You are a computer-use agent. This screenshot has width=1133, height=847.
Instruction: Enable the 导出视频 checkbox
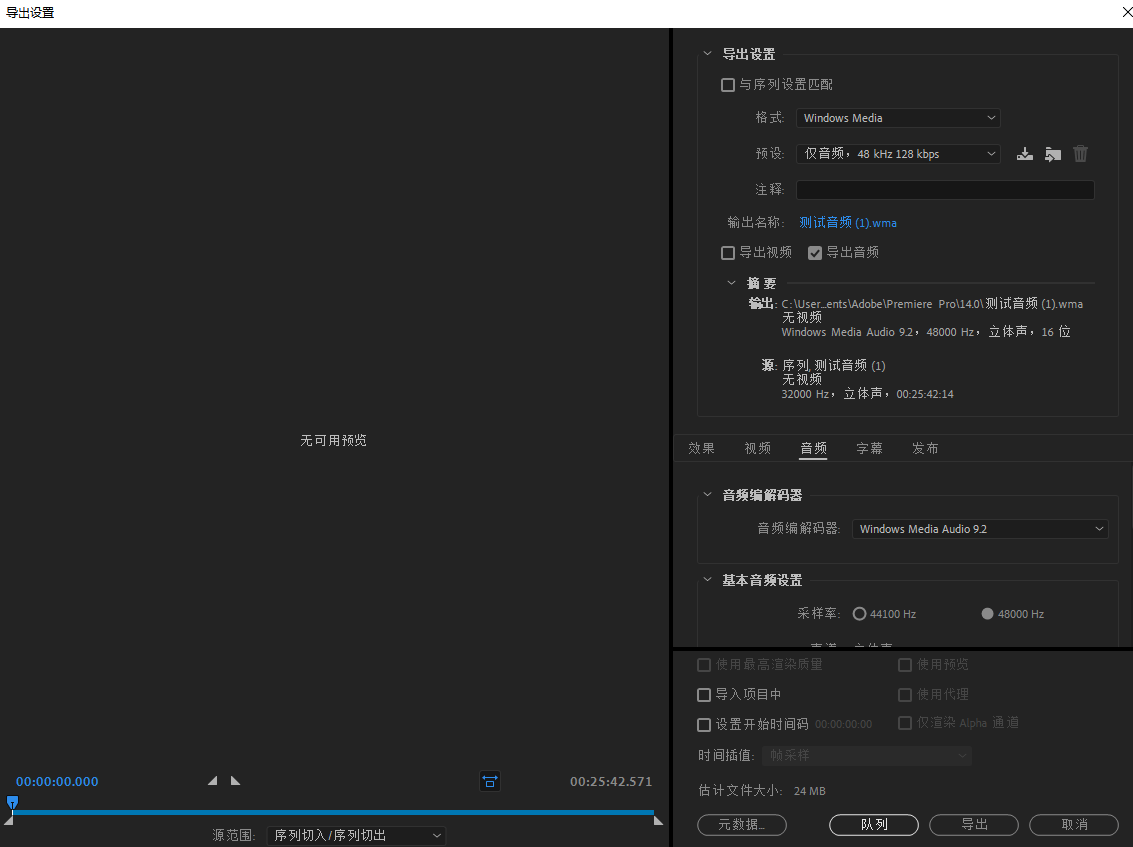pyautogui.click(x=728, y=252)
